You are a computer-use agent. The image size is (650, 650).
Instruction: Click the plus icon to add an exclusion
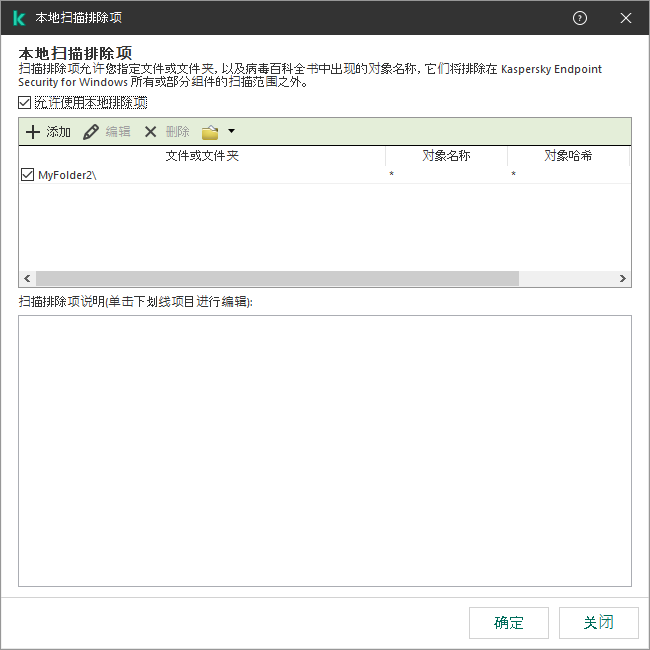tap(33, 132)
